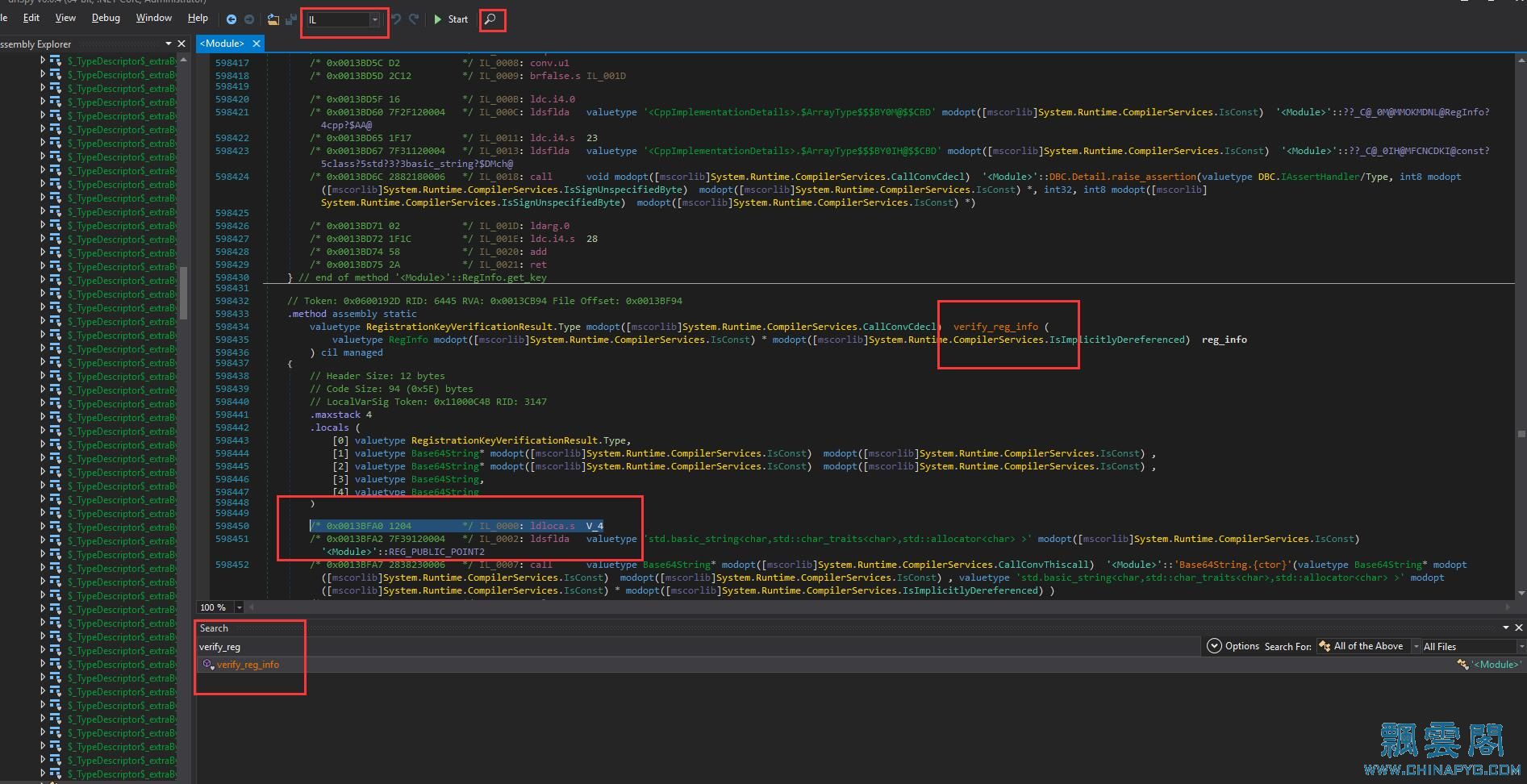The width and height of the screenshot is (1527, 784).
Task: Open the Help menu
Action: [198, 18]
